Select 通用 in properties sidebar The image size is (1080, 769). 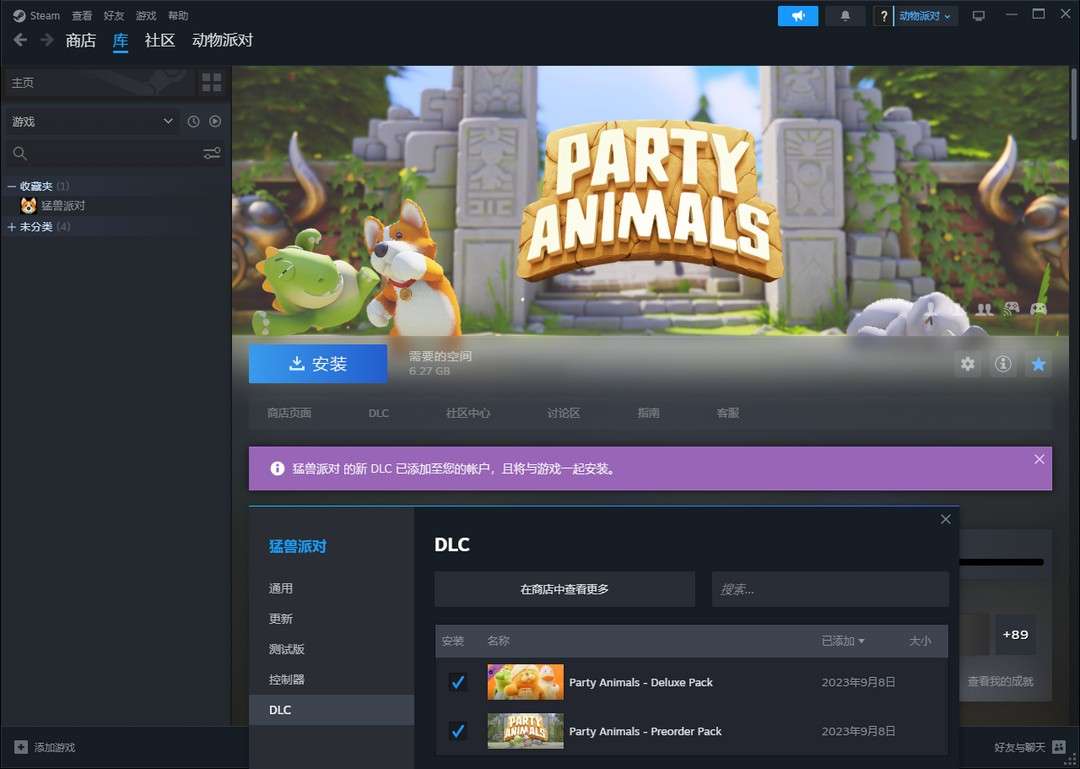tap(331, 588)
